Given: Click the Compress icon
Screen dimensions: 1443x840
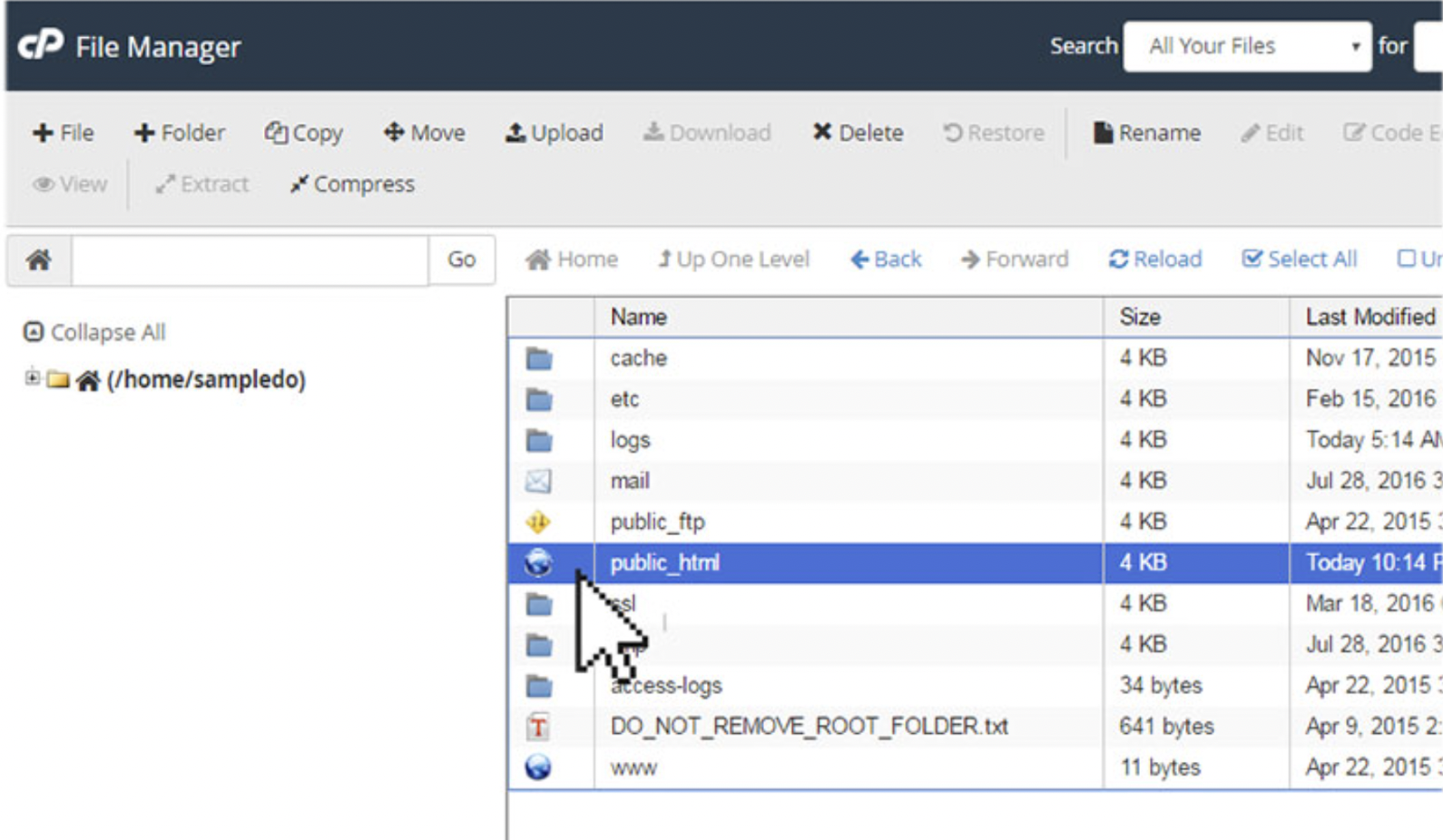Looking at the screenshot, I should tap(299, 184).
